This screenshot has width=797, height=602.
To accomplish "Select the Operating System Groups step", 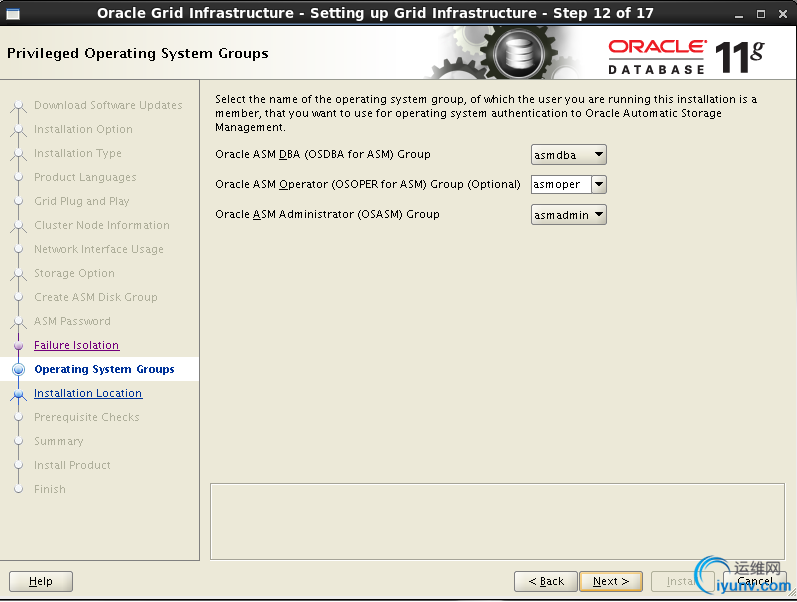I will coord(104,369).
